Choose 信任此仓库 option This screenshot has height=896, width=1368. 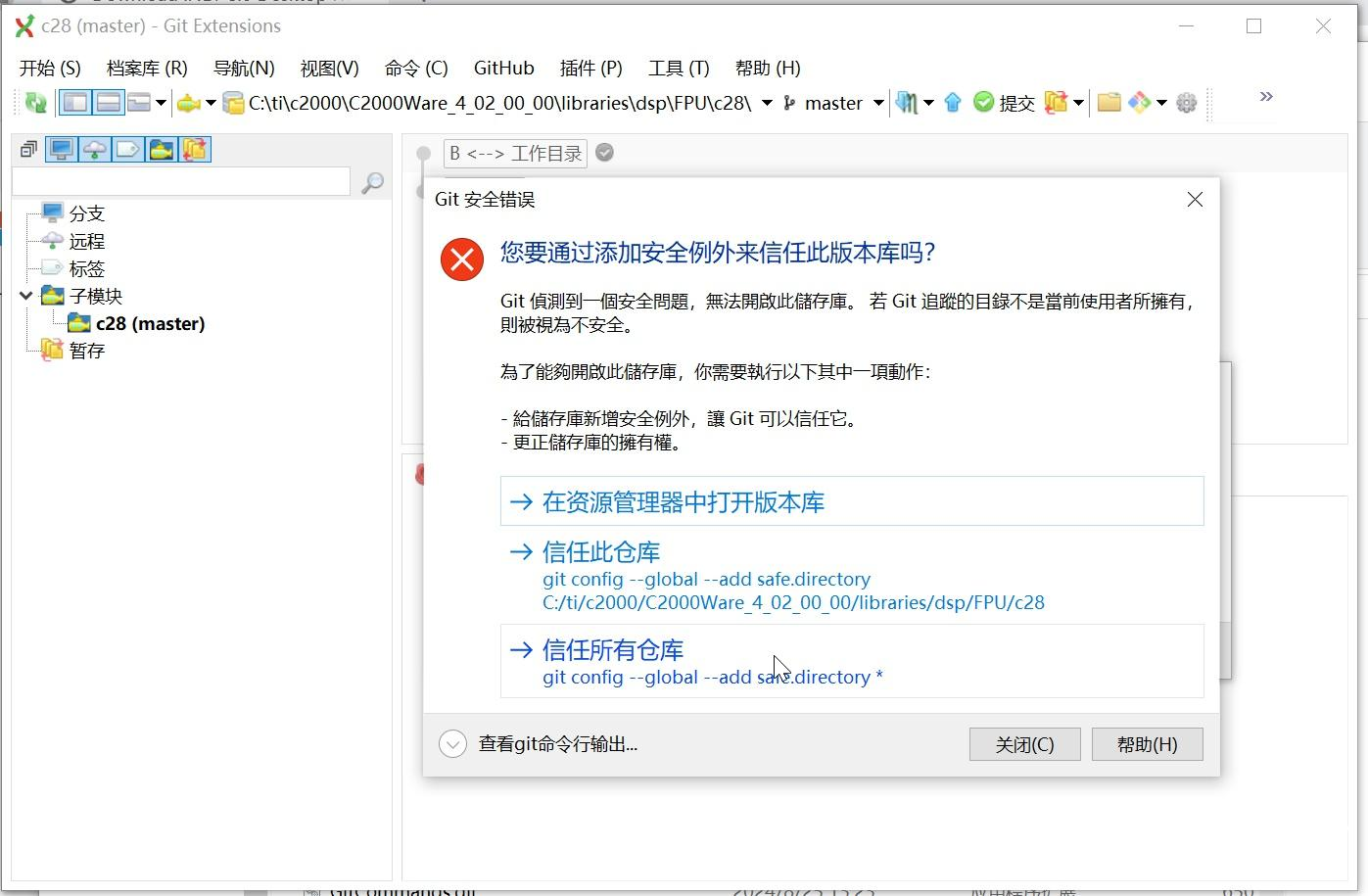pyautogui.click(x=600, y=552)
